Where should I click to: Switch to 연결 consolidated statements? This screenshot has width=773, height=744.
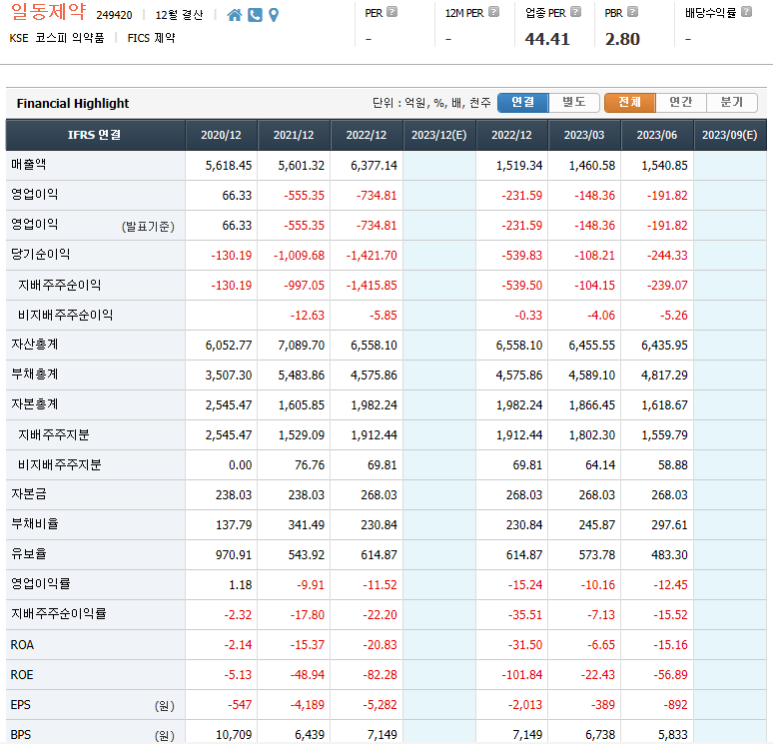point(523,103)
